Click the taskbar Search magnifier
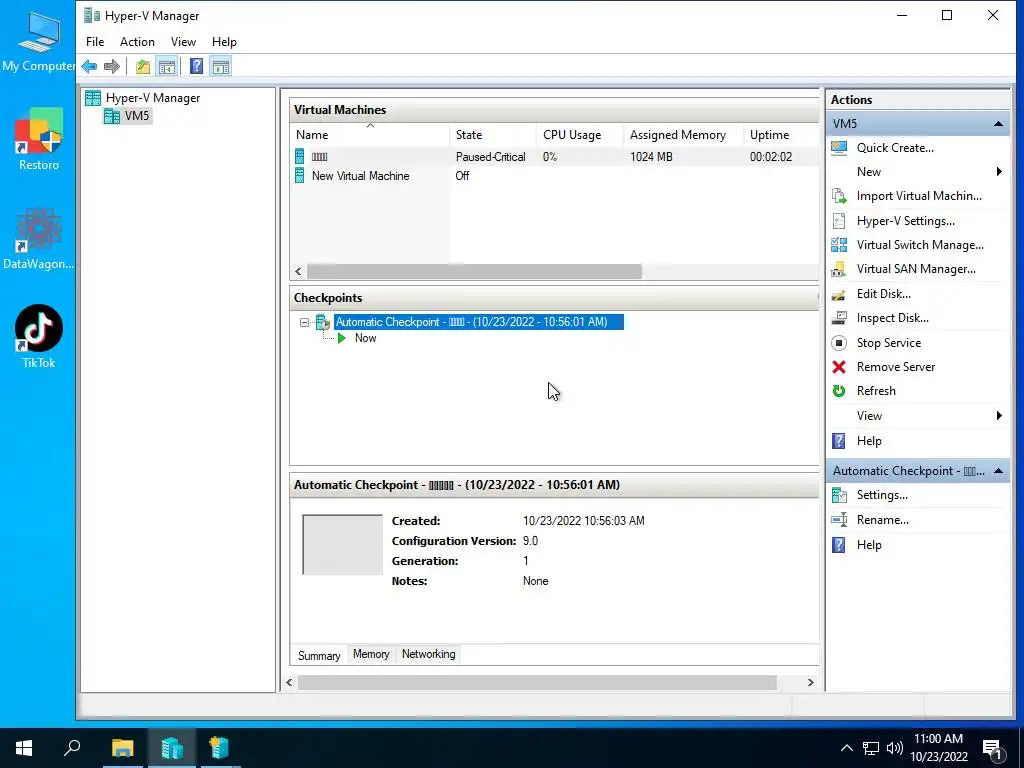 tap(72, 747)
